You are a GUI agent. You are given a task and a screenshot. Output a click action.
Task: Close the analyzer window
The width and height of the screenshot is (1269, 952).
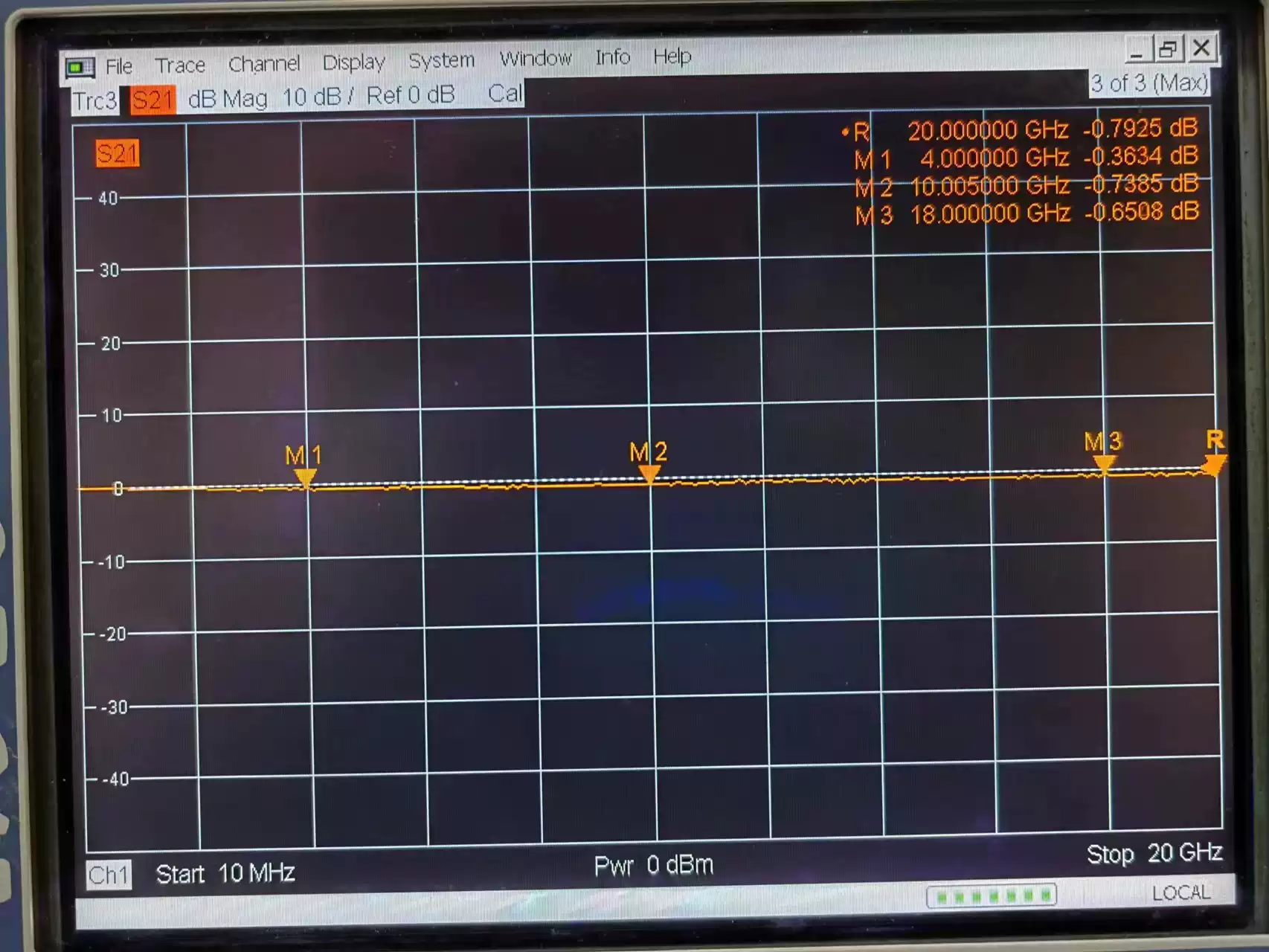1201,47
